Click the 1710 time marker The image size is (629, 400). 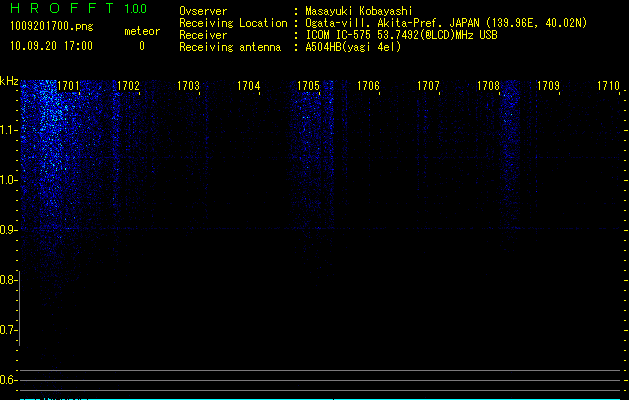point(608,86)
